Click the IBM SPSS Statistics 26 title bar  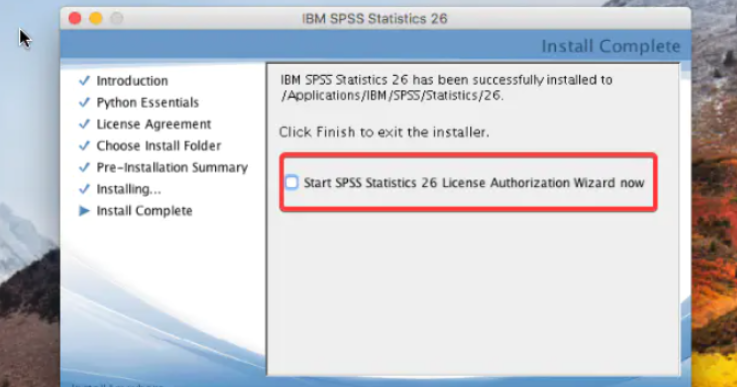[x=375, y=19]
